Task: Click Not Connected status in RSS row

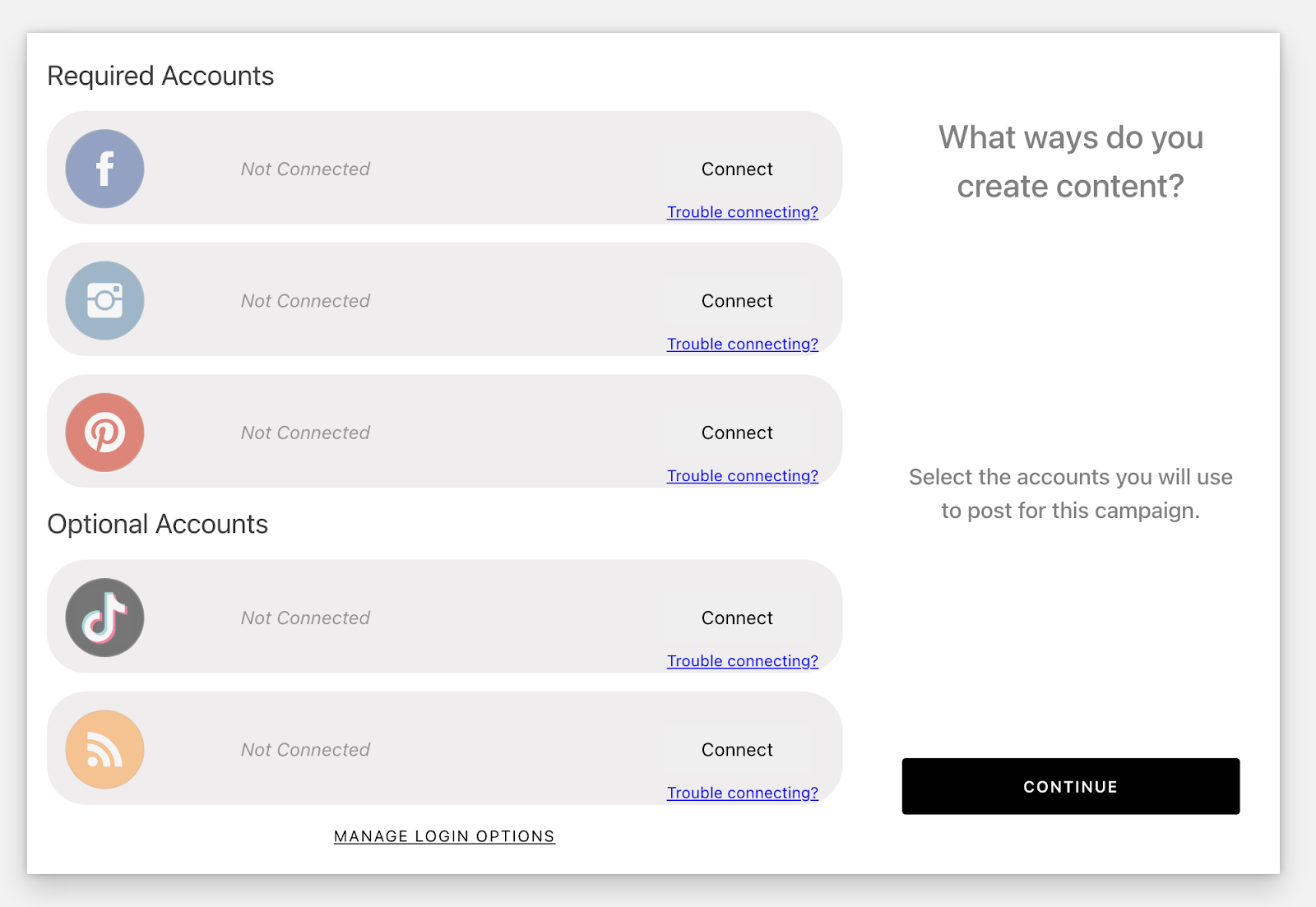Action: point(305,750)
